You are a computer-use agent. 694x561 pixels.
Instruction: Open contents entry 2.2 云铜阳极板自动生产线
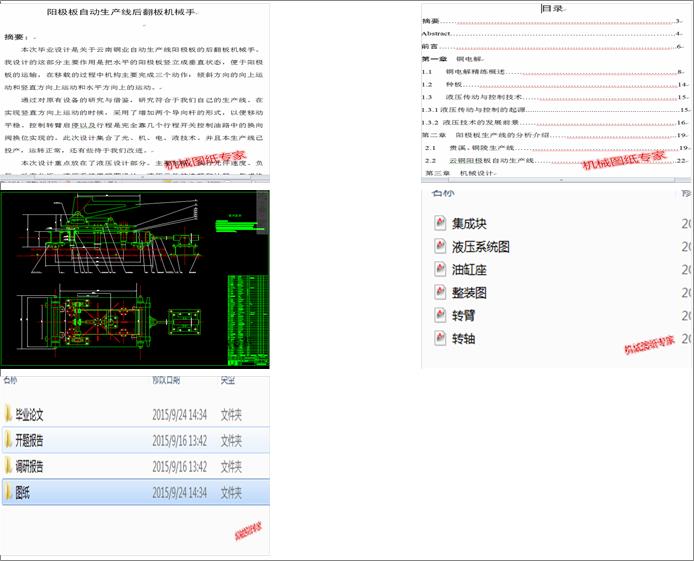point(557,161)
